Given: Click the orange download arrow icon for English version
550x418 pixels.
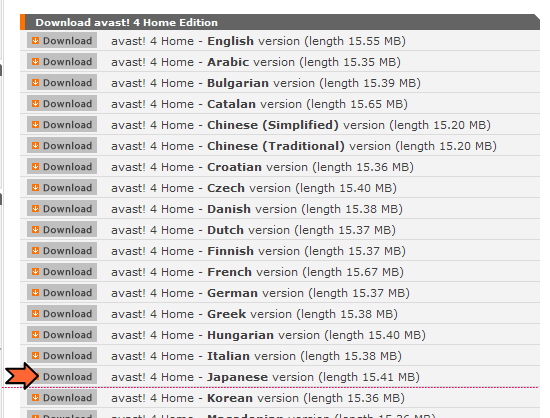Looking at the screenshot, I should [x=35, y=41].
